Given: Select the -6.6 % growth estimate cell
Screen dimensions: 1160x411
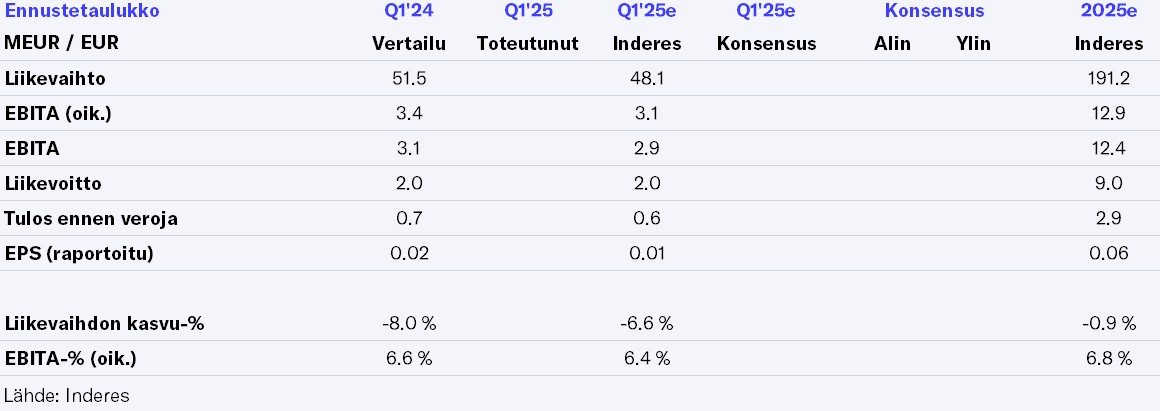Looking at the screenshot, I should [647, 324].
